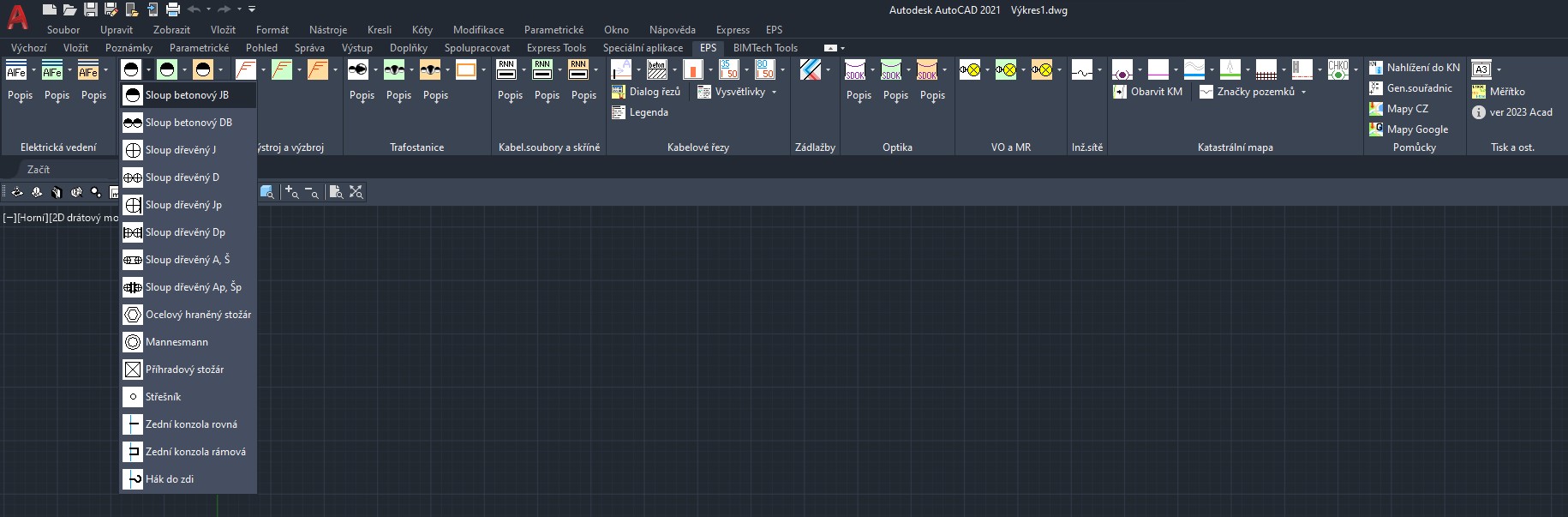This screenshot has width=1568, height=517.
Task: Click the Print icon in quick access toolbar
Action: [172, 9]
